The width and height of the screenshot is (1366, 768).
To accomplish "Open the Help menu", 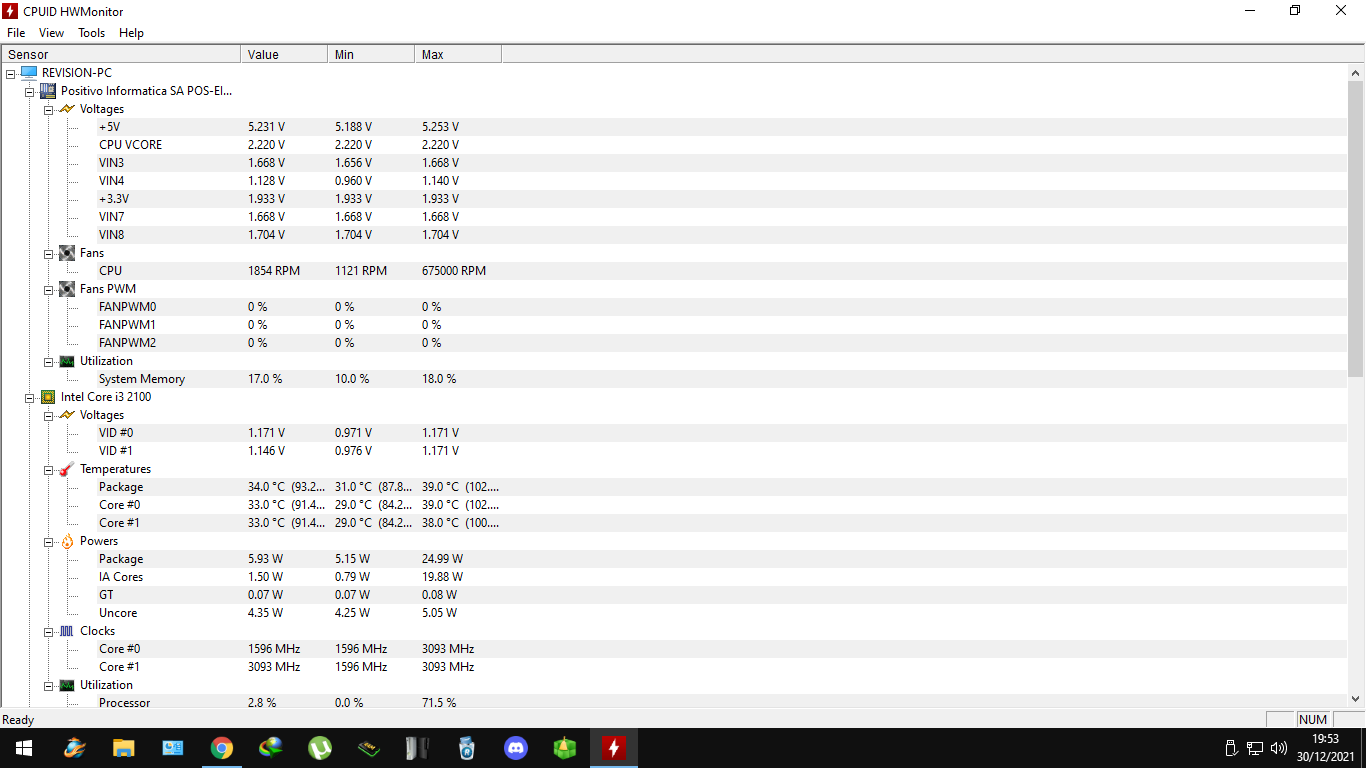I will tap(131, 33).
